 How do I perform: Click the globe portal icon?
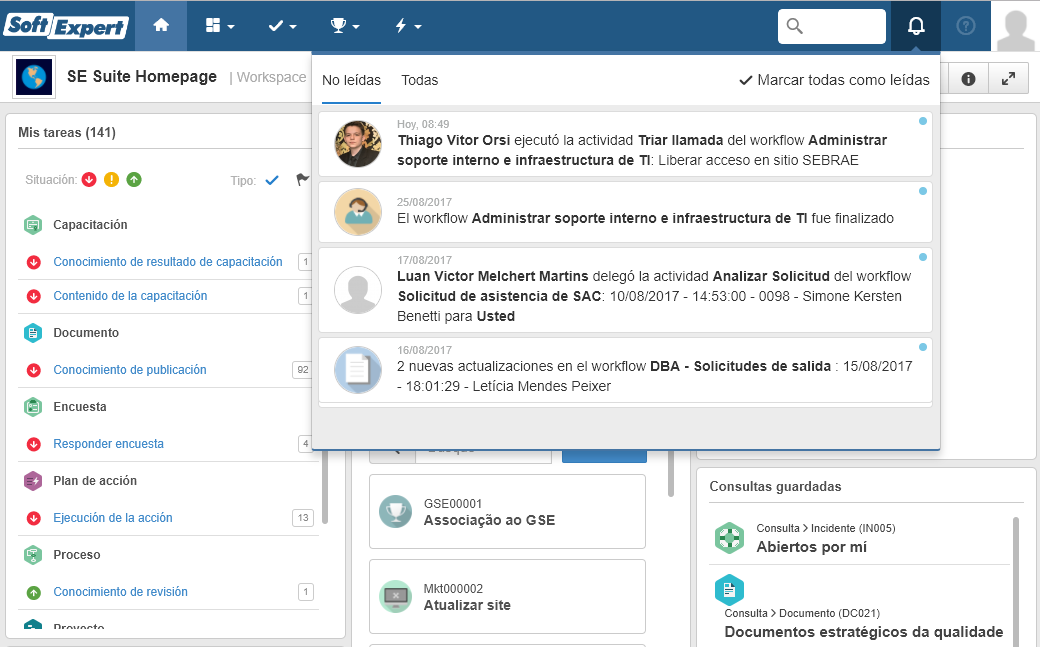(34, 78)
